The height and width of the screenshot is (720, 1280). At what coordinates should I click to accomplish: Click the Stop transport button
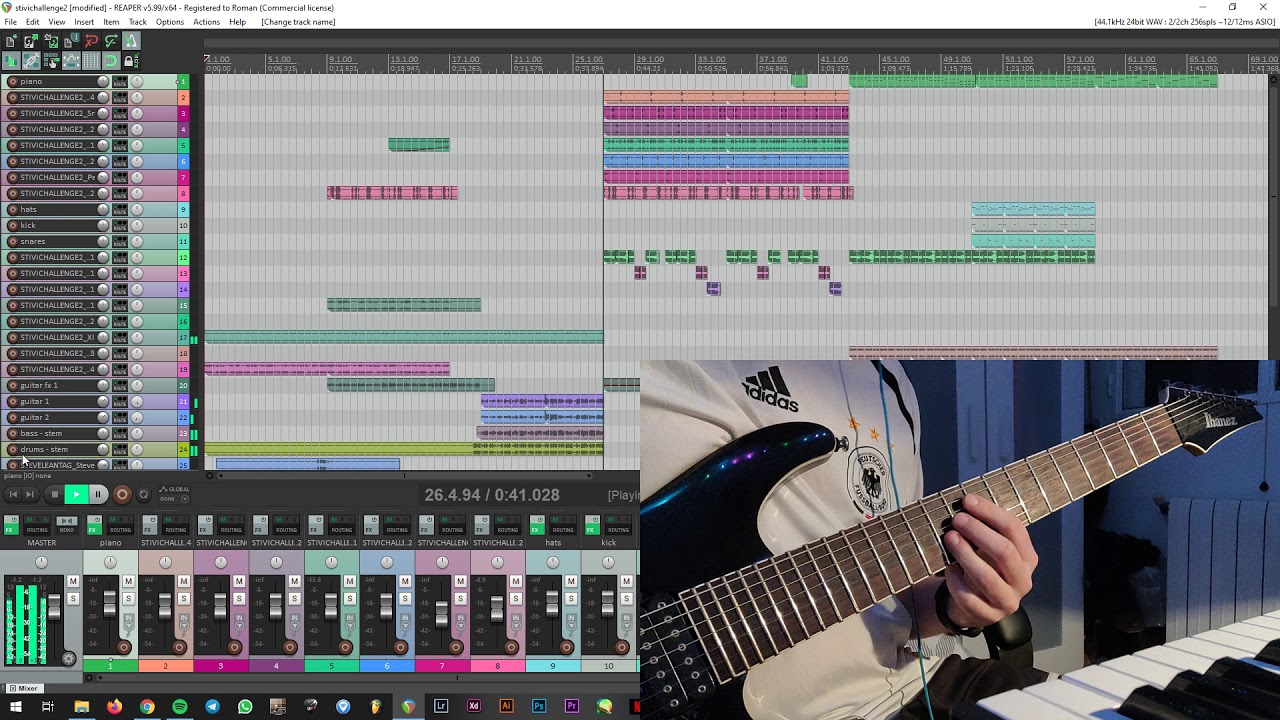click(54, 494)
